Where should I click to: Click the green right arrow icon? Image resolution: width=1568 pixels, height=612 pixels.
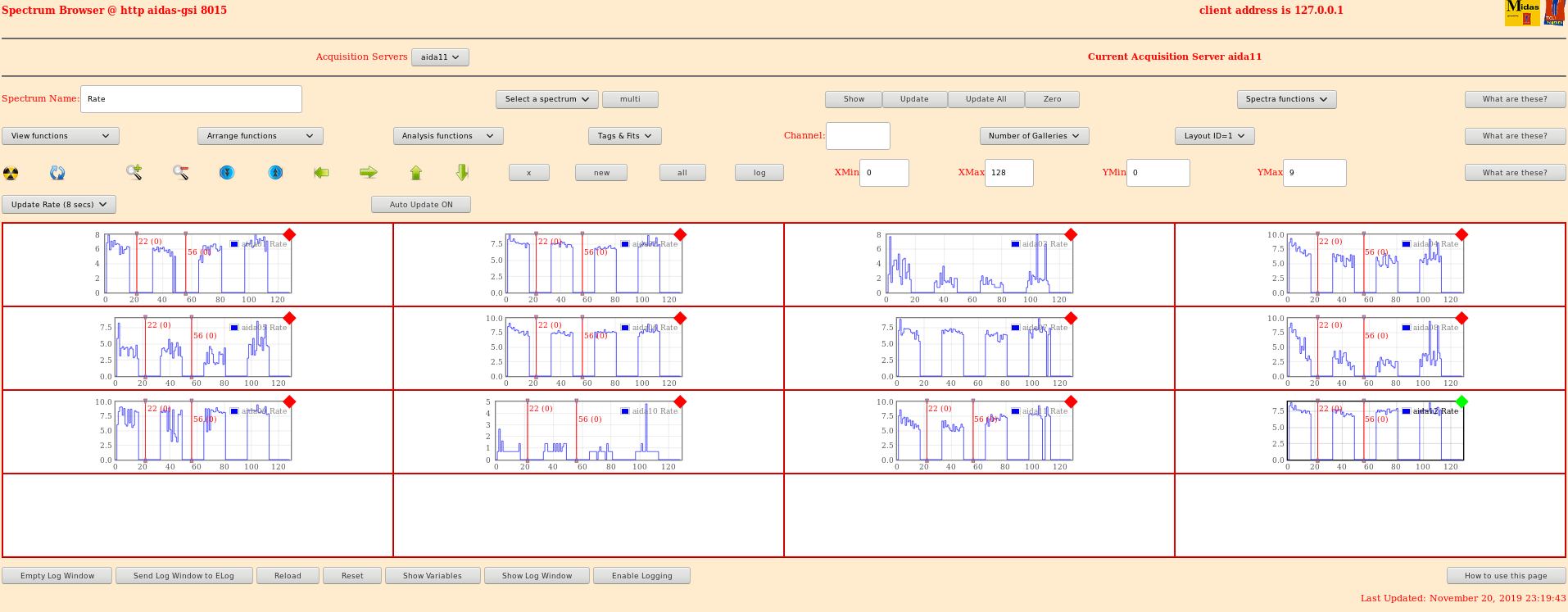[369, 172]
